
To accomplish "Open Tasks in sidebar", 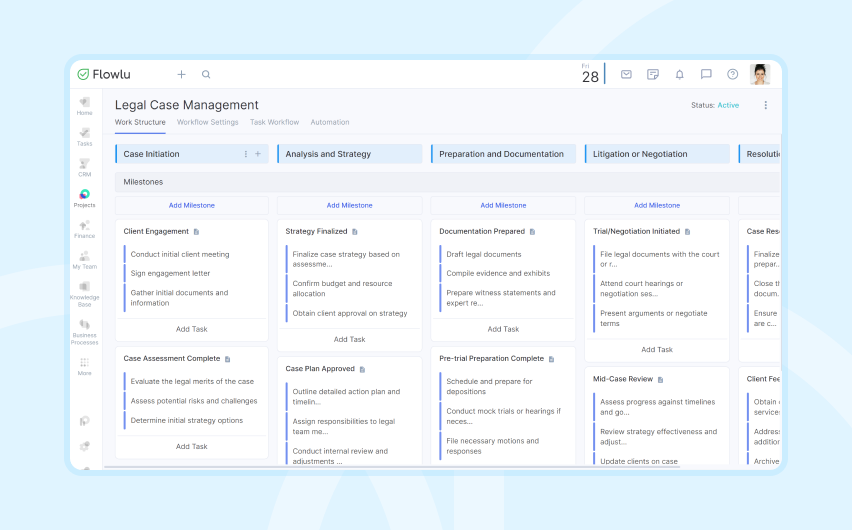I will [84, 137].
